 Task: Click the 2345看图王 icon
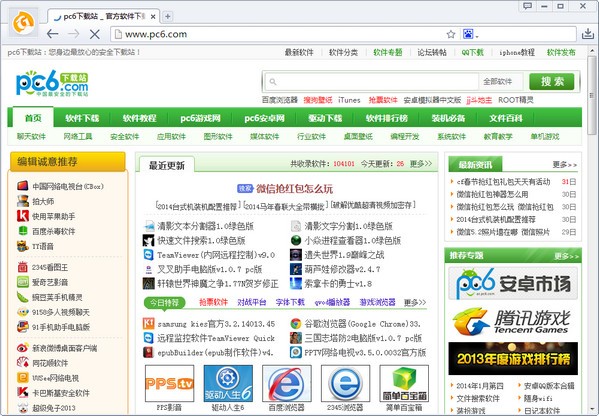point(23,267)
